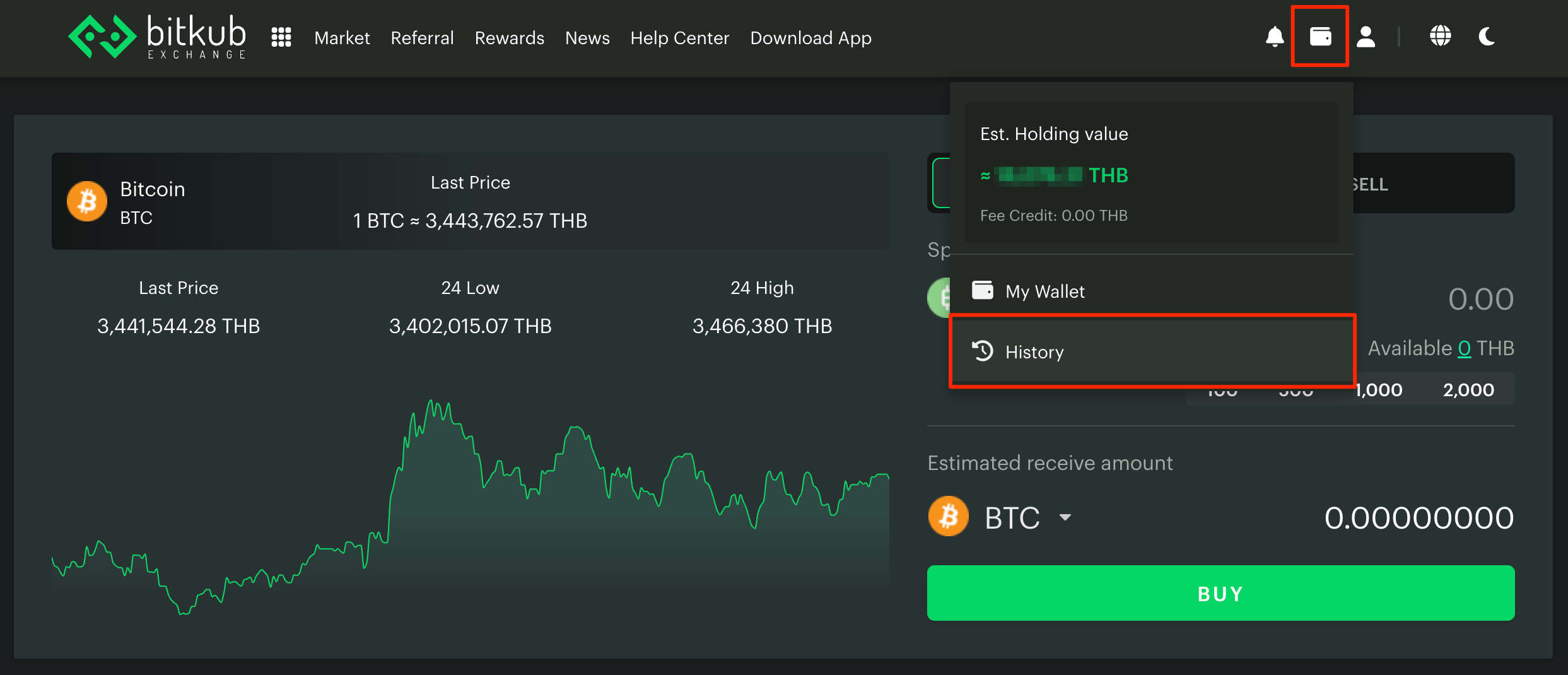Open the Referral menu item
The image size is (1568, 675).
[x=422, y=38]
